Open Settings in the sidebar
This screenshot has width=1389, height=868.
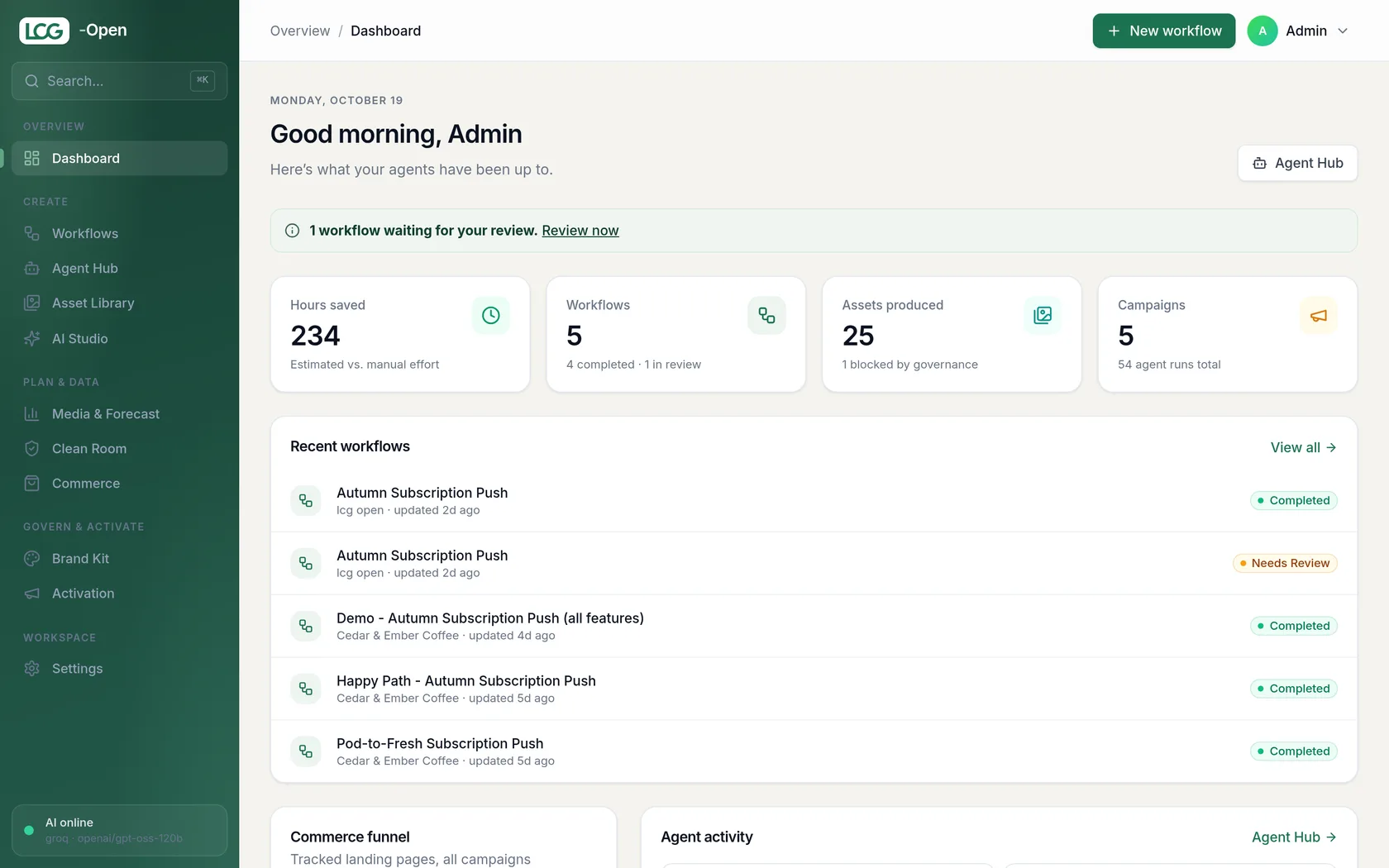coord(119,669)
